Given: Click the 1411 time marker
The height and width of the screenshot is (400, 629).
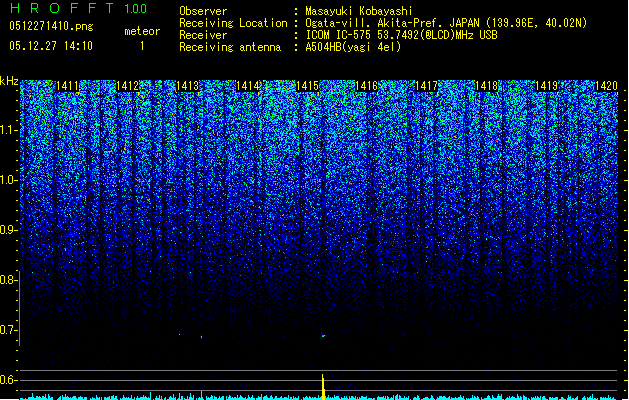Looking at the screenshot, I should tap(67, 86).
